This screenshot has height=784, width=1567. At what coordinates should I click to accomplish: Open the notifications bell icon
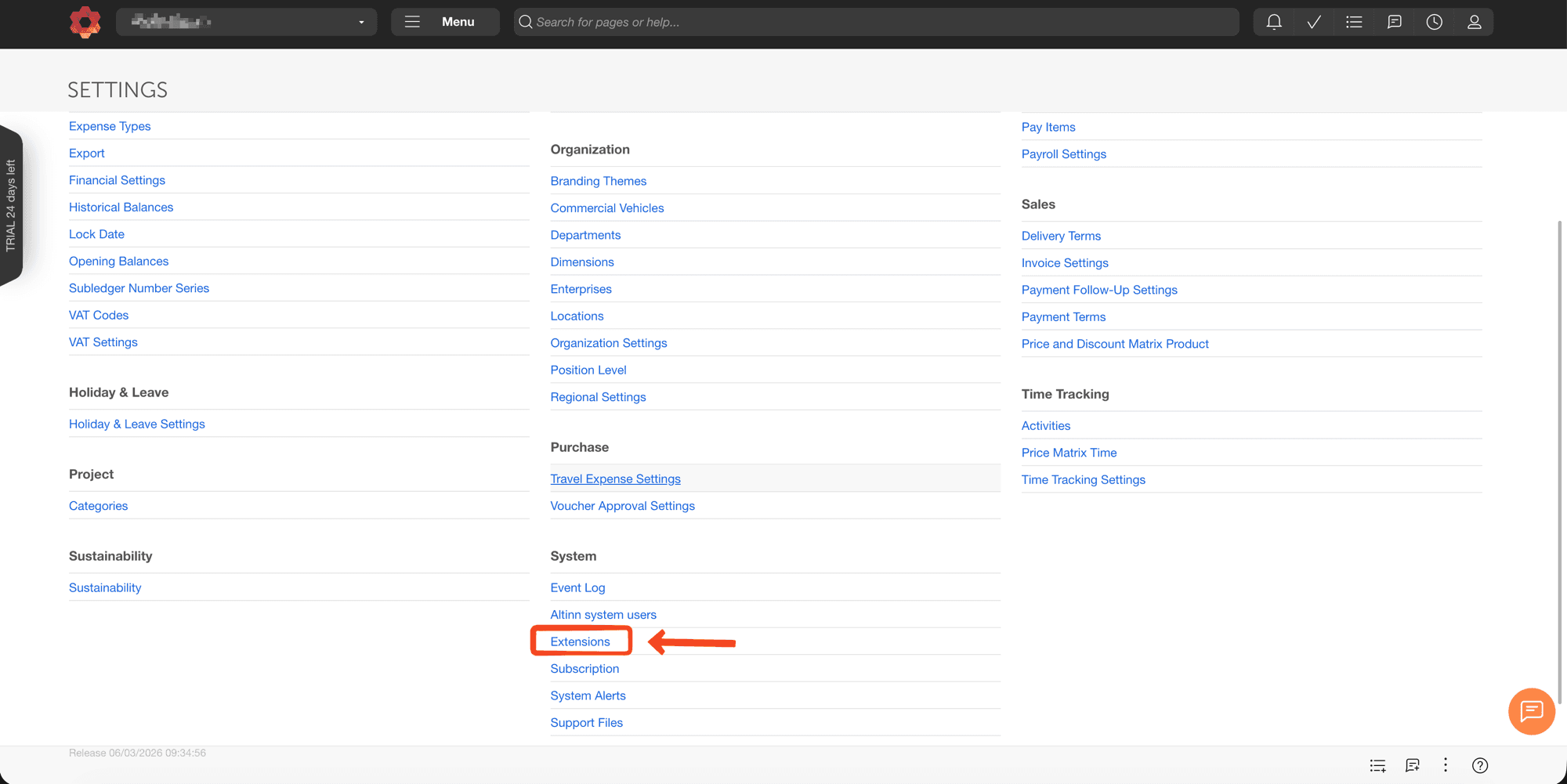pos(1274,22)
